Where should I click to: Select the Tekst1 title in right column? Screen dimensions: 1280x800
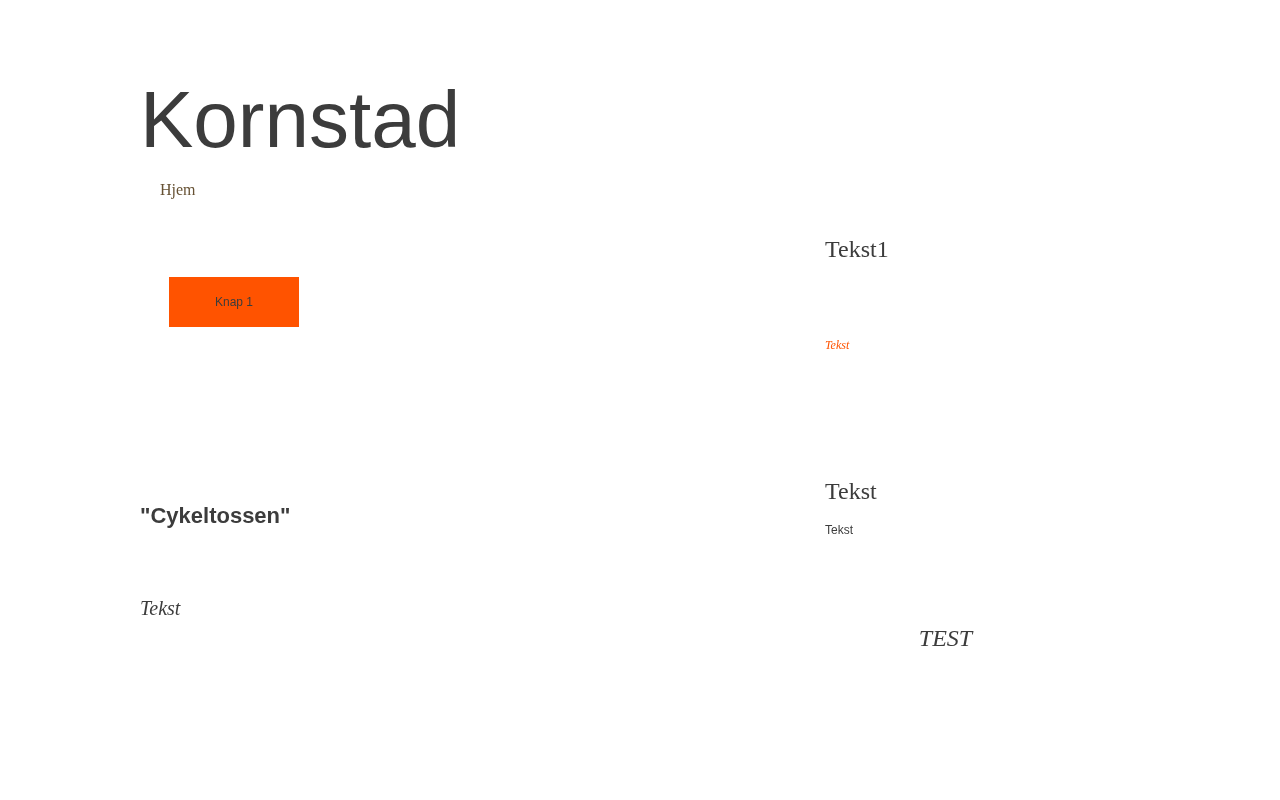pos(856,250)
